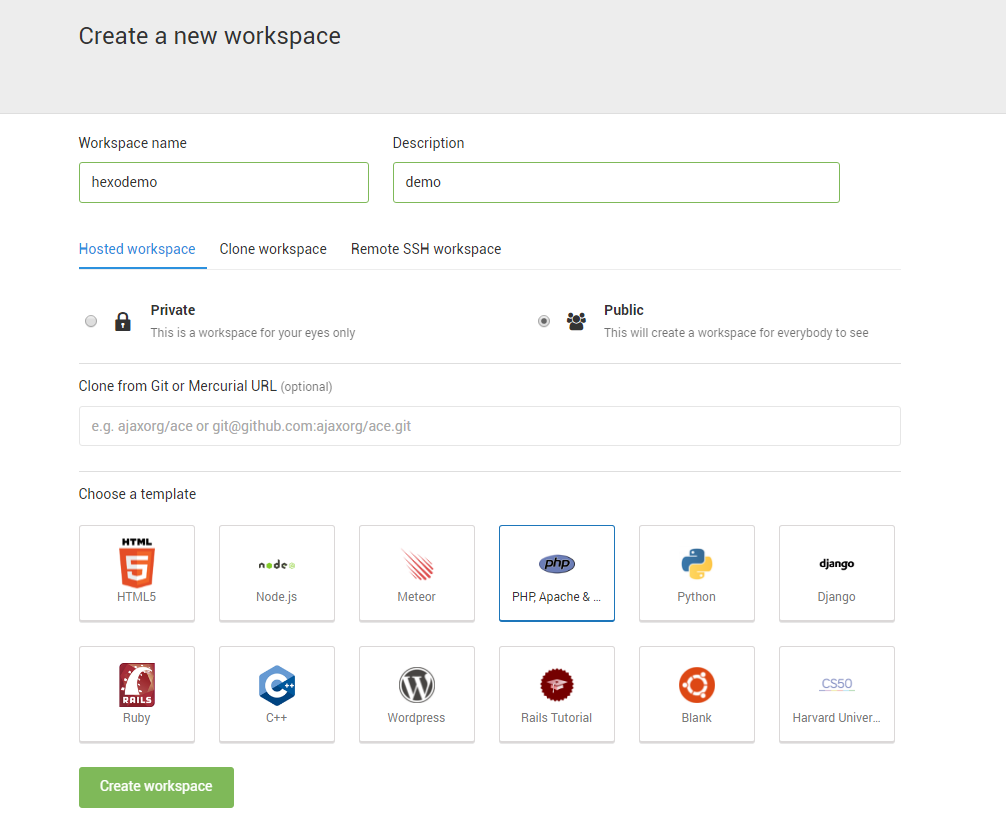1006x824 pixels.
Task: Select the PHP, Apache template
Action: [x=557, y=573]
